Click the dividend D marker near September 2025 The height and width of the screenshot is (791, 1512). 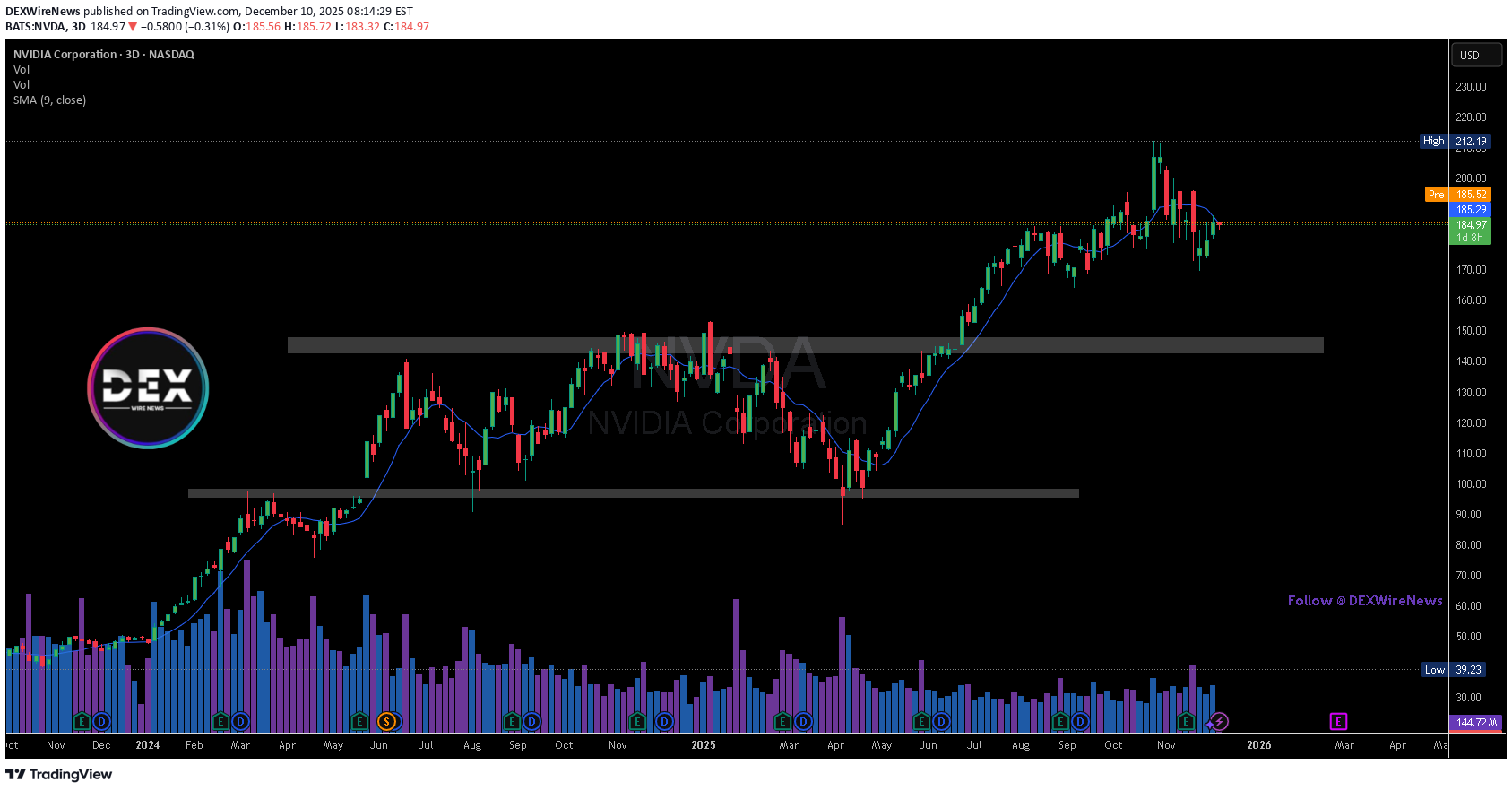click(1080, 721)
